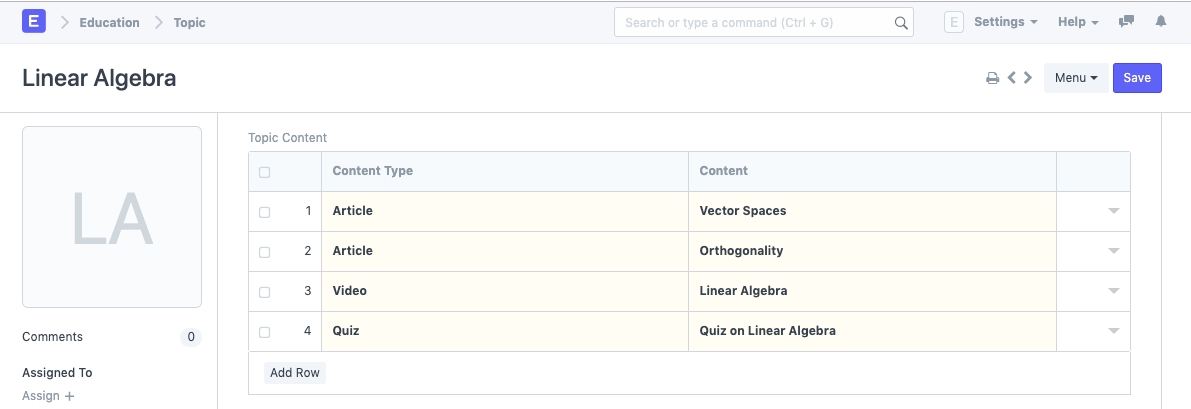Go to next document arrow
Image resolution: width=1191 pixels, height=409 pixels.
point(1028,78)
